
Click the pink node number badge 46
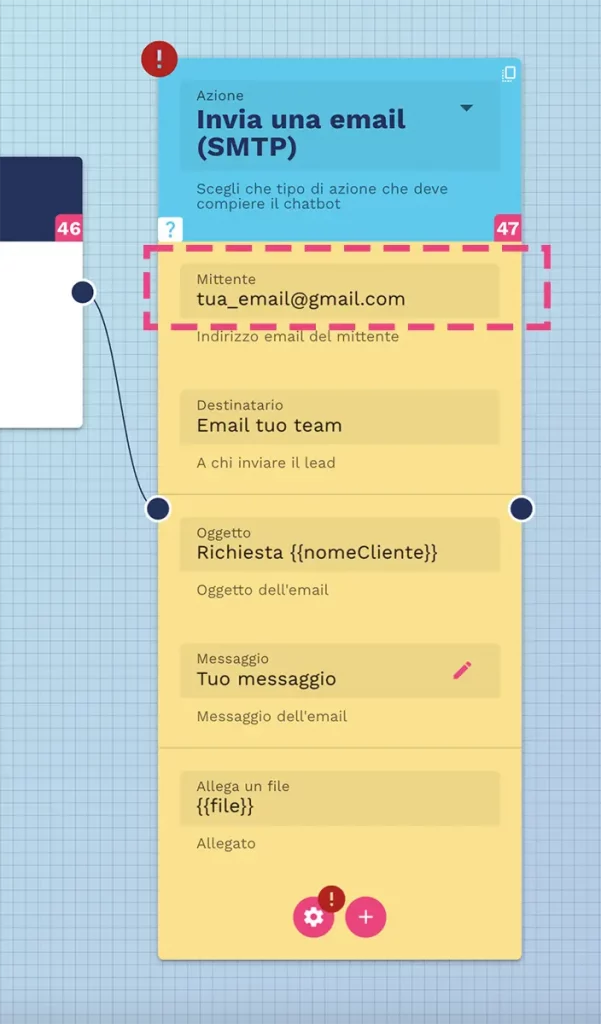69,229
